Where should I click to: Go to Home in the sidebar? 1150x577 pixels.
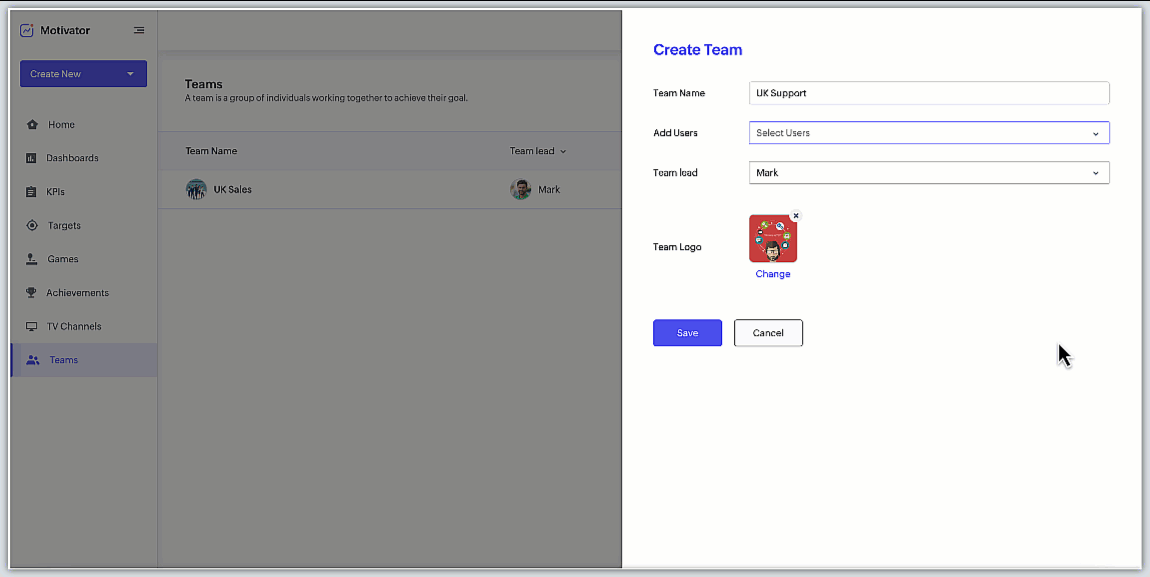click(61, 125)
